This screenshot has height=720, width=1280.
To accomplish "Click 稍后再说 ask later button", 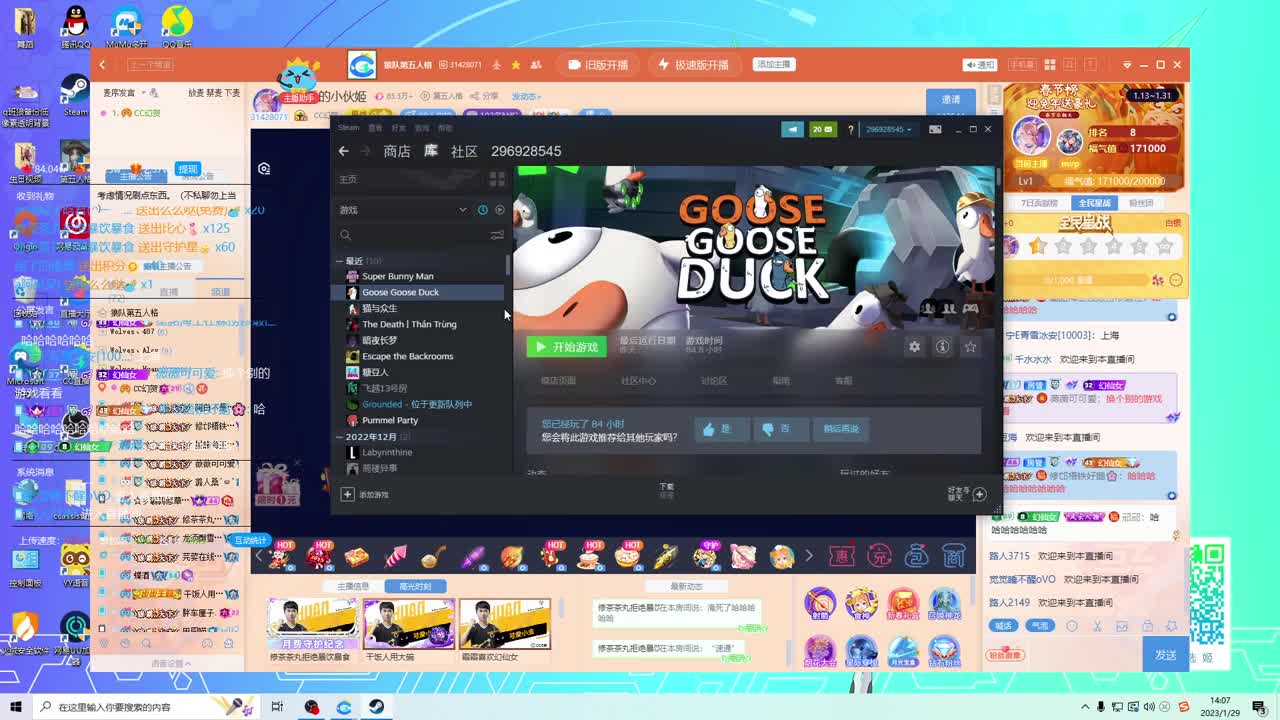I will pos(841,429).
